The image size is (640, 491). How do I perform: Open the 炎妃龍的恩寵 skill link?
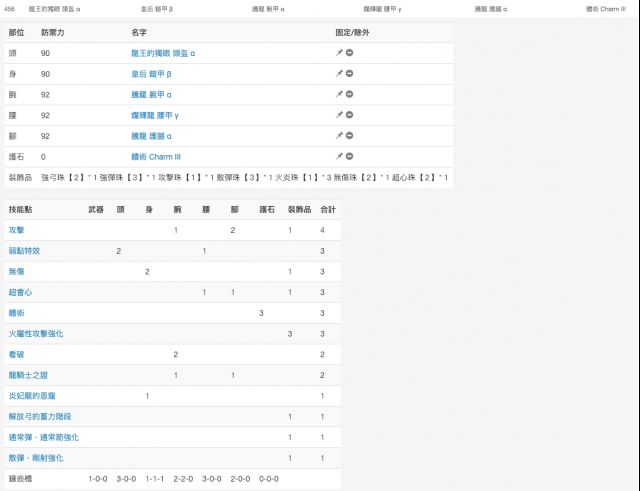point(32,396)
